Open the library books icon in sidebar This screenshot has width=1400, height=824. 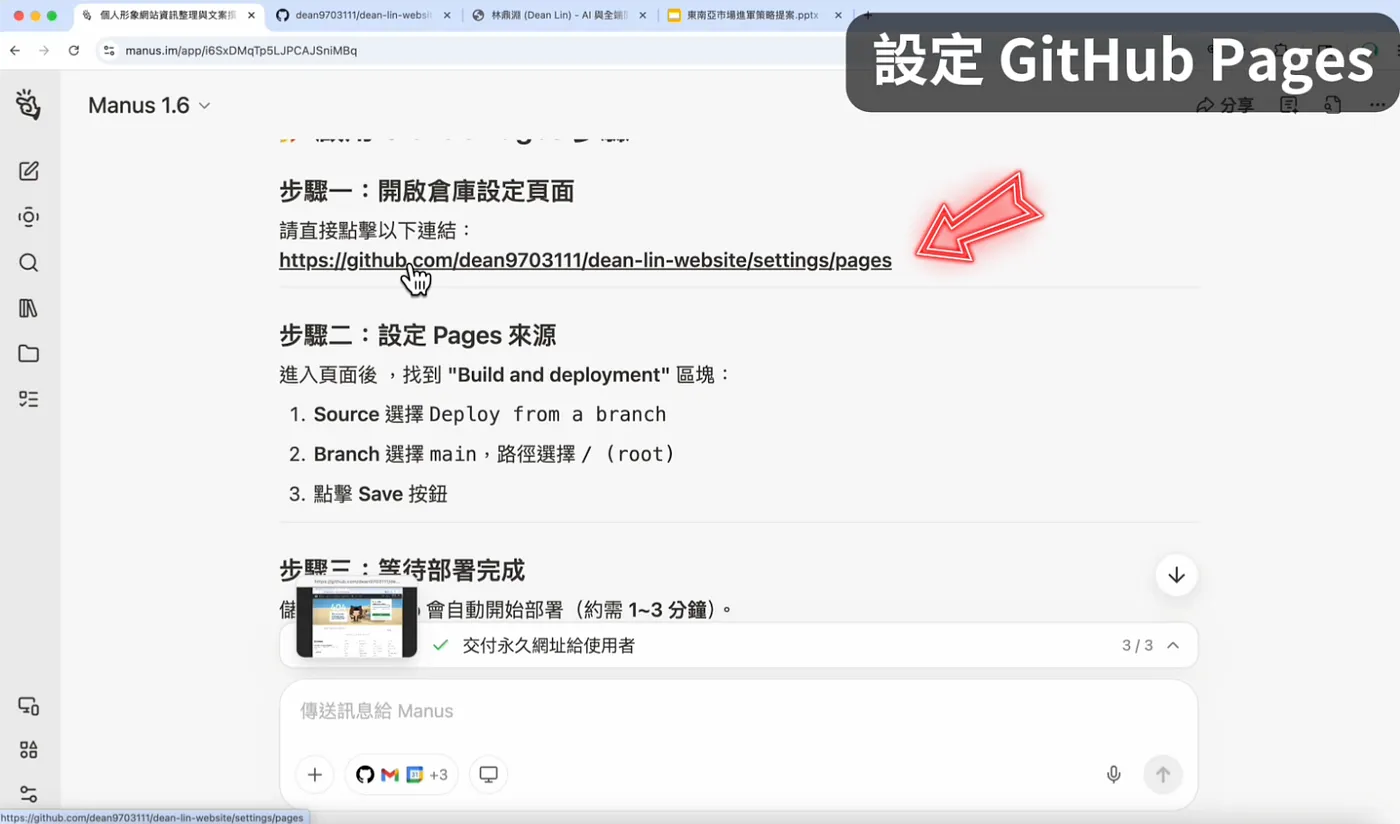29,308
